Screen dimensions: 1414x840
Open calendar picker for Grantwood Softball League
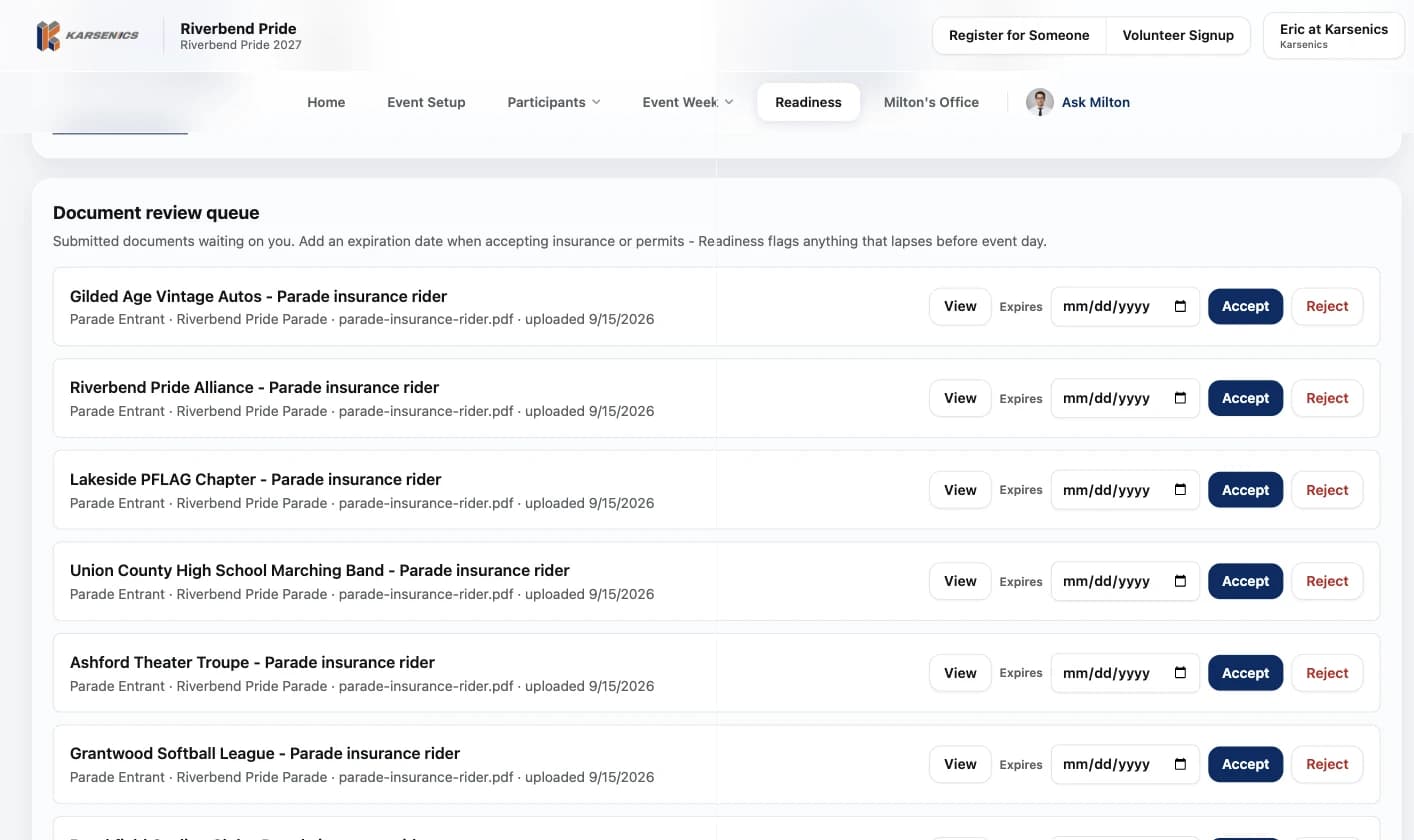1180,764
